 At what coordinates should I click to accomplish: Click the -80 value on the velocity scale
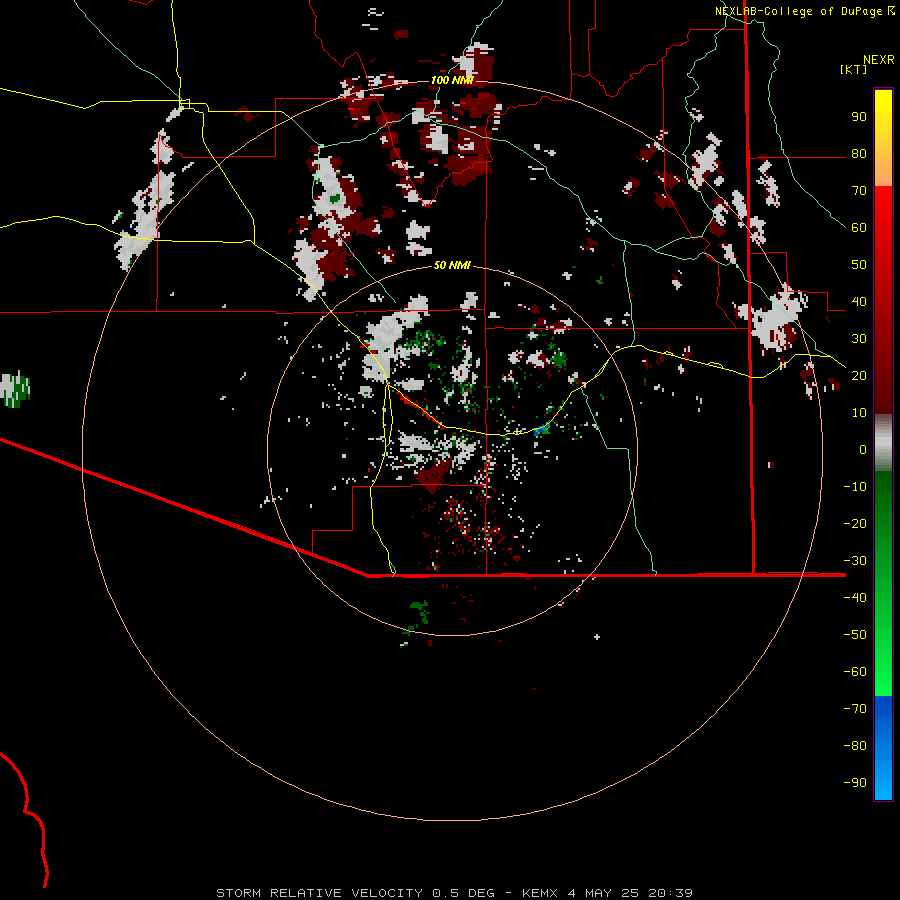click(x=855, y=746)
